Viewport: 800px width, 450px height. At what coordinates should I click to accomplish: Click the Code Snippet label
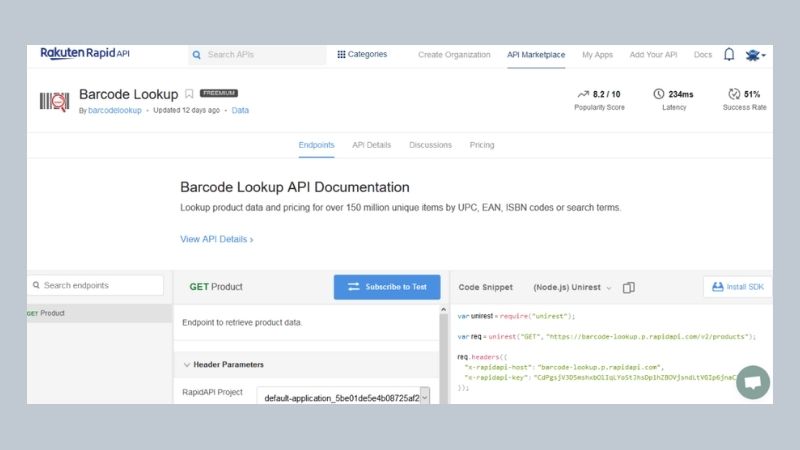[x=485, y=287]
